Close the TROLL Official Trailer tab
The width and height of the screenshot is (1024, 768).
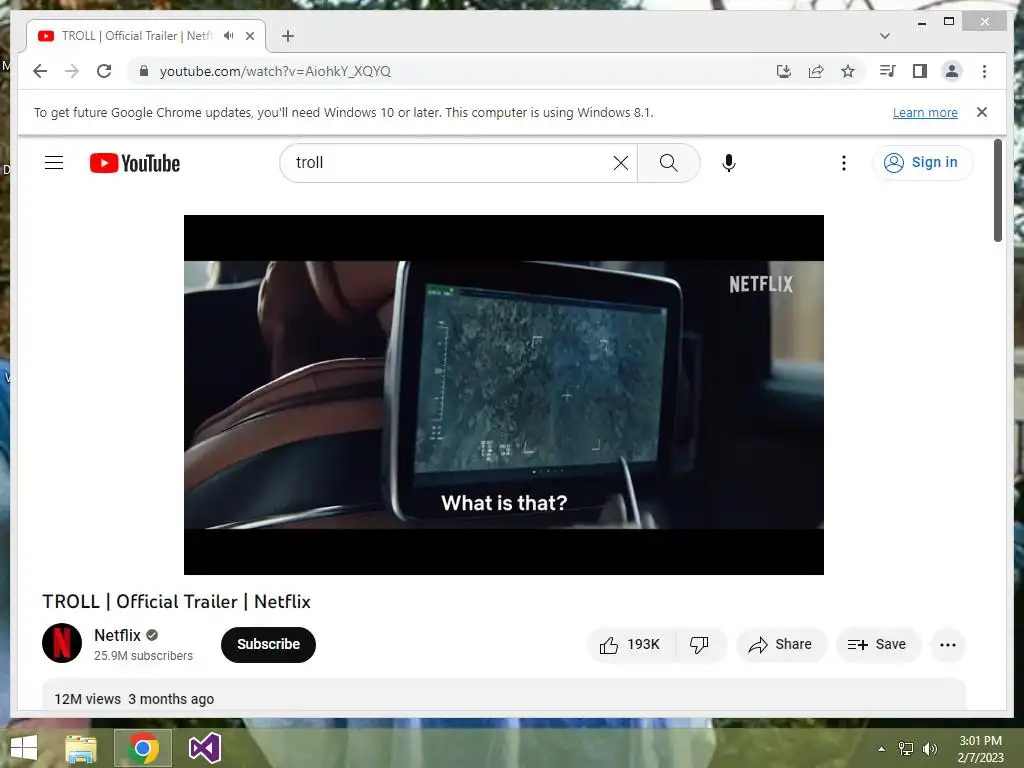coord(249,36)
